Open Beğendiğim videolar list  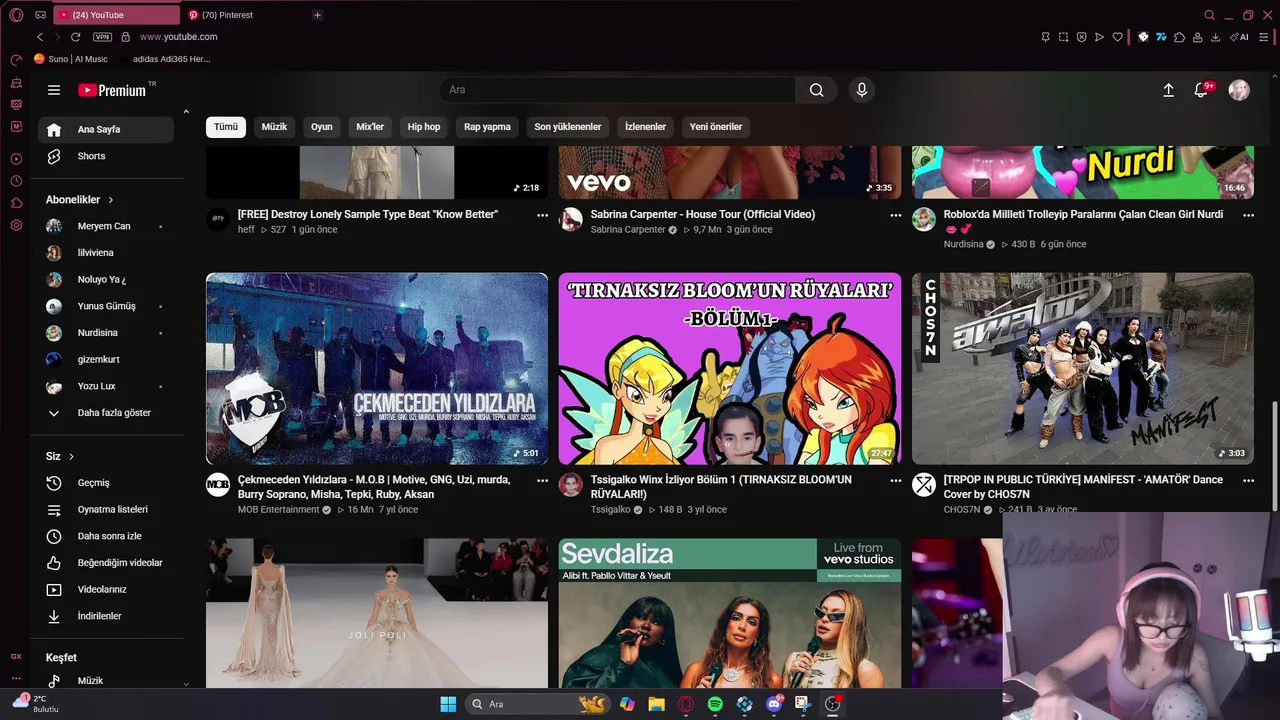[x=106, y=563]
